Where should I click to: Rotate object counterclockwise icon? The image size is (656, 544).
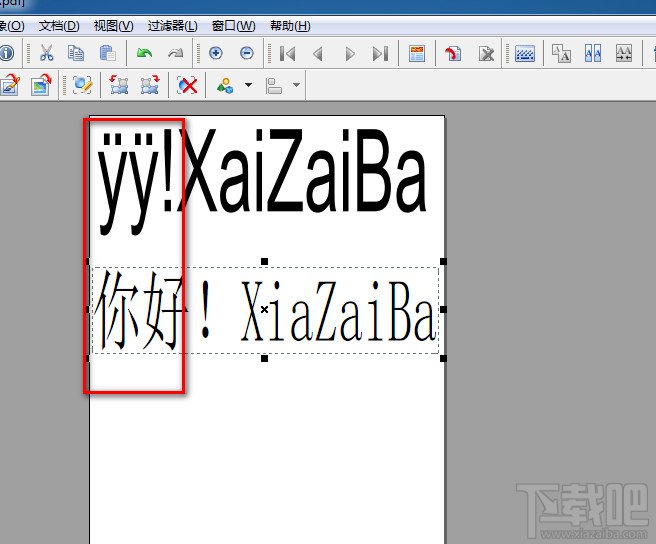(119, 85)
